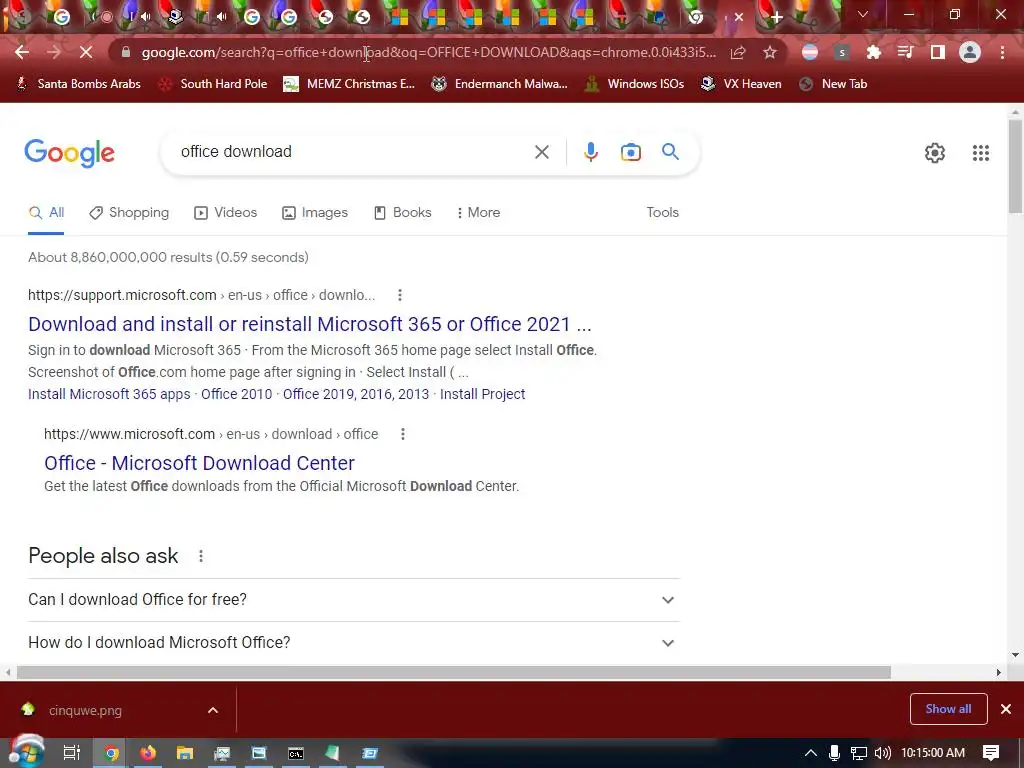Open the notification center
Screen dimensions: 1024x768
(x=991, y=753)
